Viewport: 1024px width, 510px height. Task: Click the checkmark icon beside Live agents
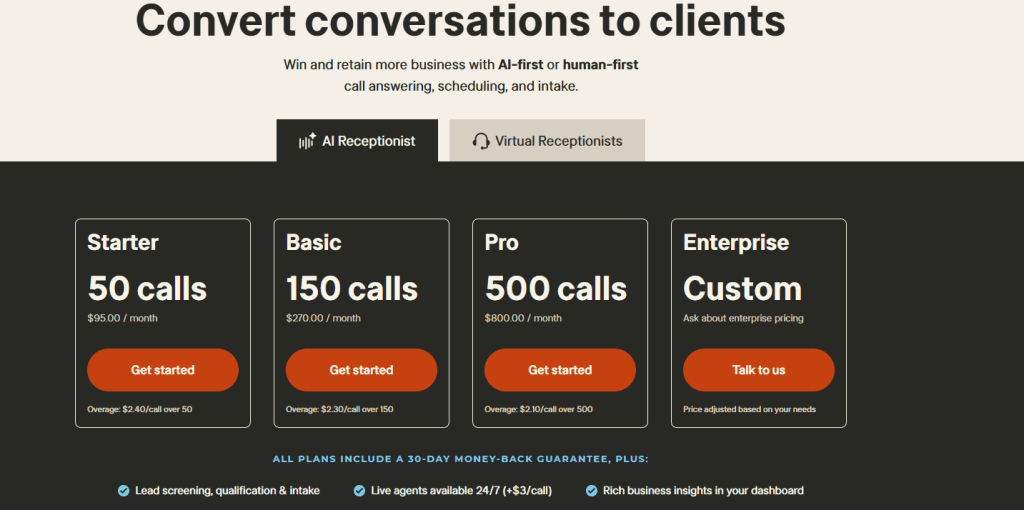click(359, 490)
